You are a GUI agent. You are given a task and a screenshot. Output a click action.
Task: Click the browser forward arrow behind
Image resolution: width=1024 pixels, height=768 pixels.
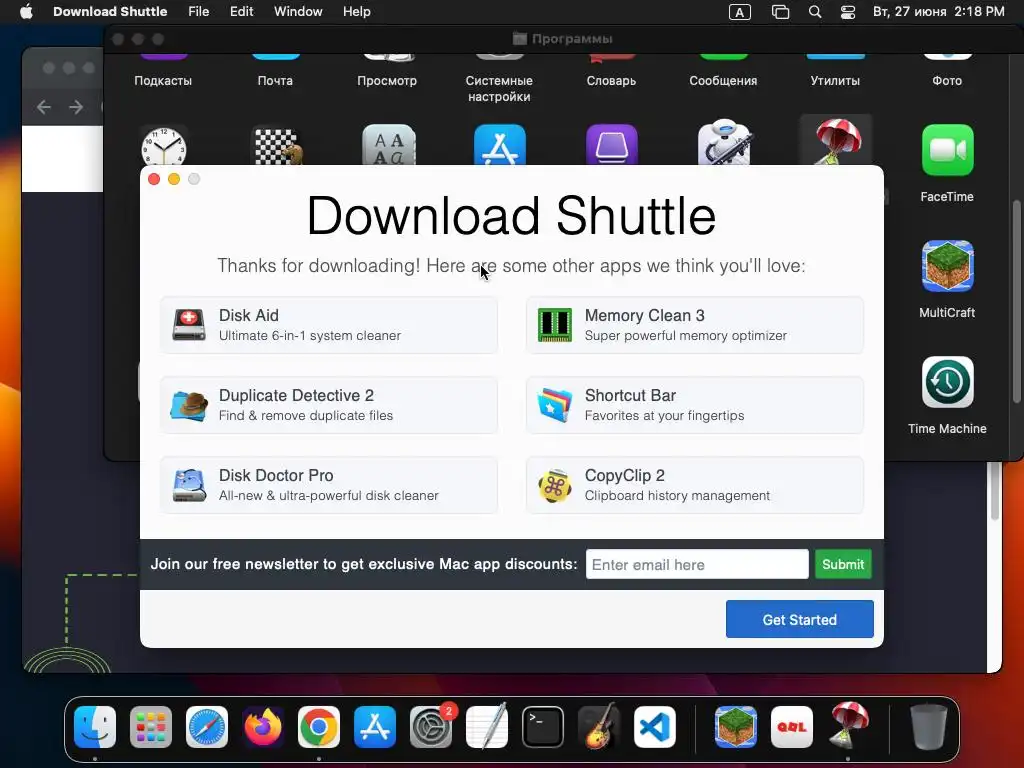(x=76, y=106)
